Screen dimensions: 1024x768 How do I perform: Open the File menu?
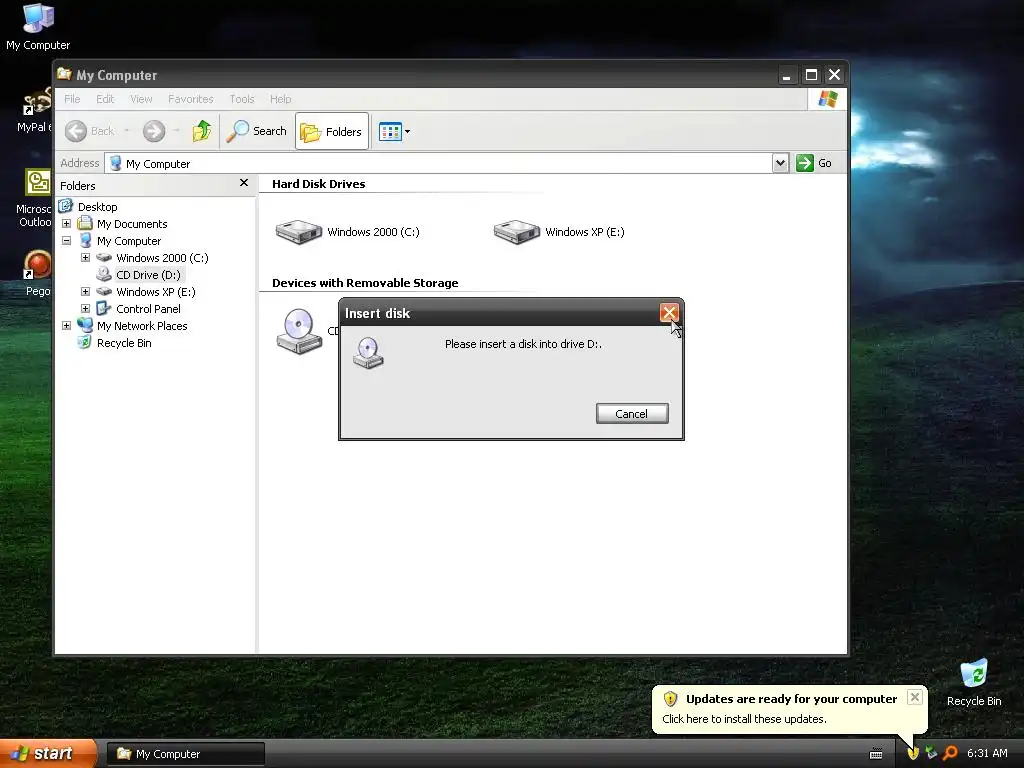coord(72,99)
